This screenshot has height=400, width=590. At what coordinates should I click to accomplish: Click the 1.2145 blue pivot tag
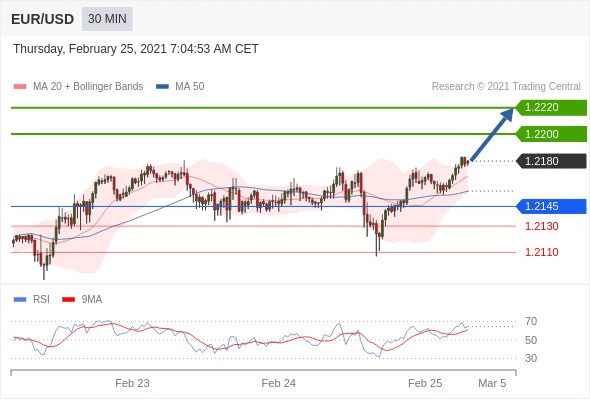[x=551, y=206]
